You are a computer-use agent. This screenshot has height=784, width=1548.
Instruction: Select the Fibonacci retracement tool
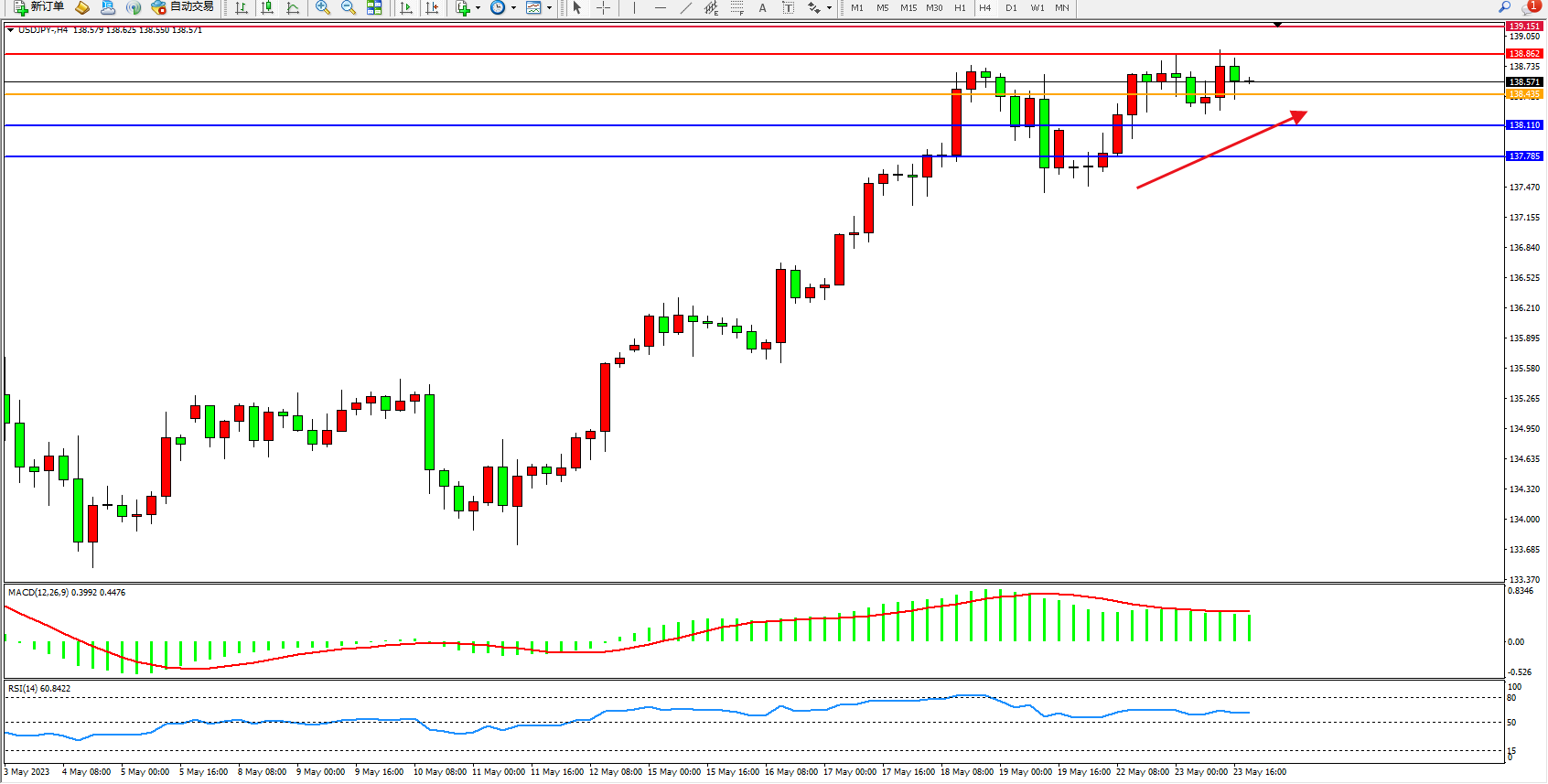[x=737, y=7]
